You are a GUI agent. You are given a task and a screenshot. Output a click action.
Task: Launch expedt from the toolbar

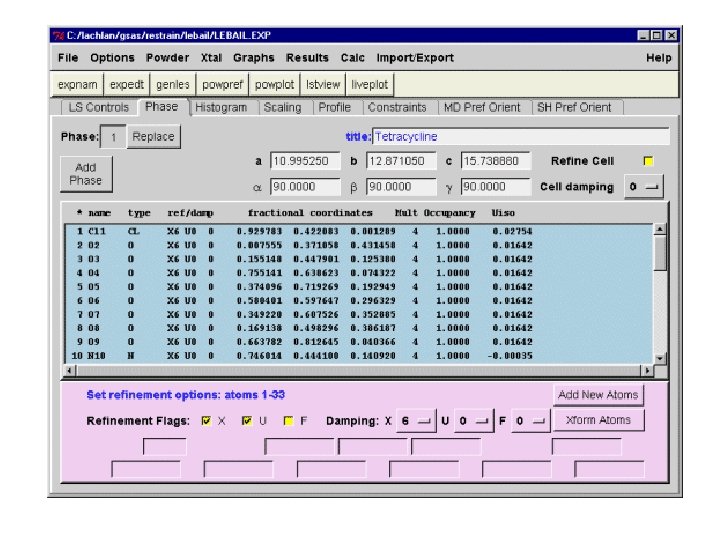tap(127, 85)
